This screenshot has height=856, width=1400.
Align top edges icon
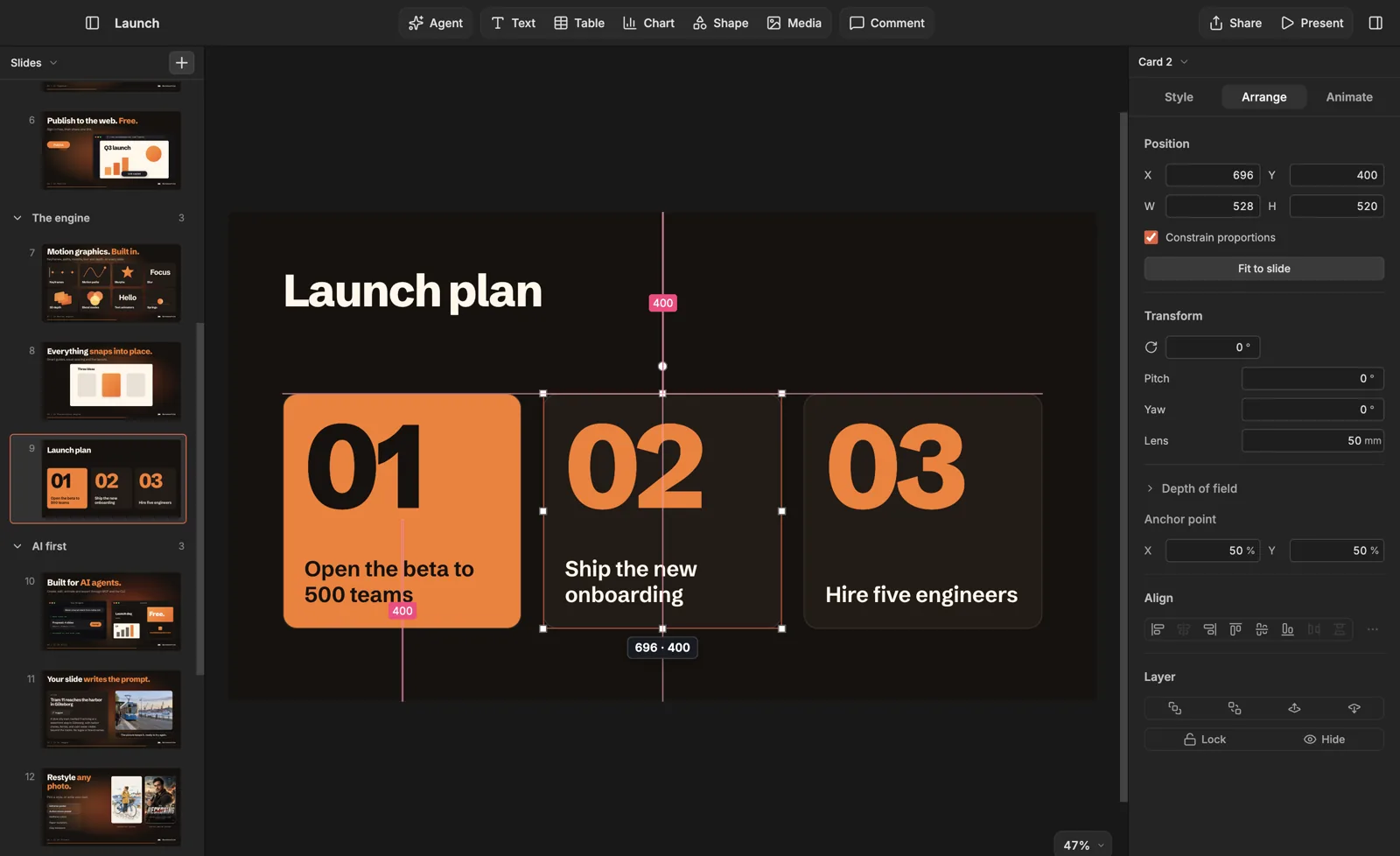click(x=1235, y=629)
